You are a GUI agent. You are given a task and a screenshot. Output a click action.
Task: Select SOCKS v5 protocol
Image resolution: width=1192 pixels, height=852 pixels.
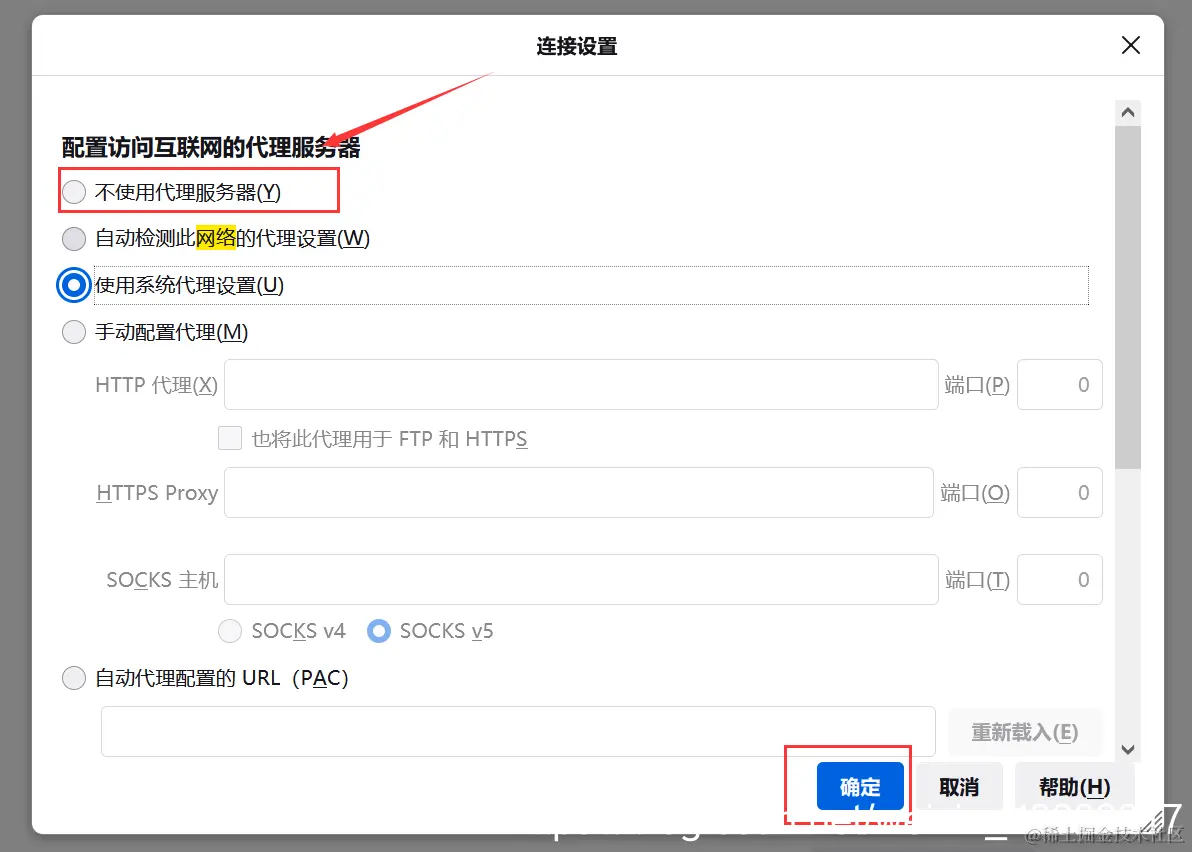(378, 630)
